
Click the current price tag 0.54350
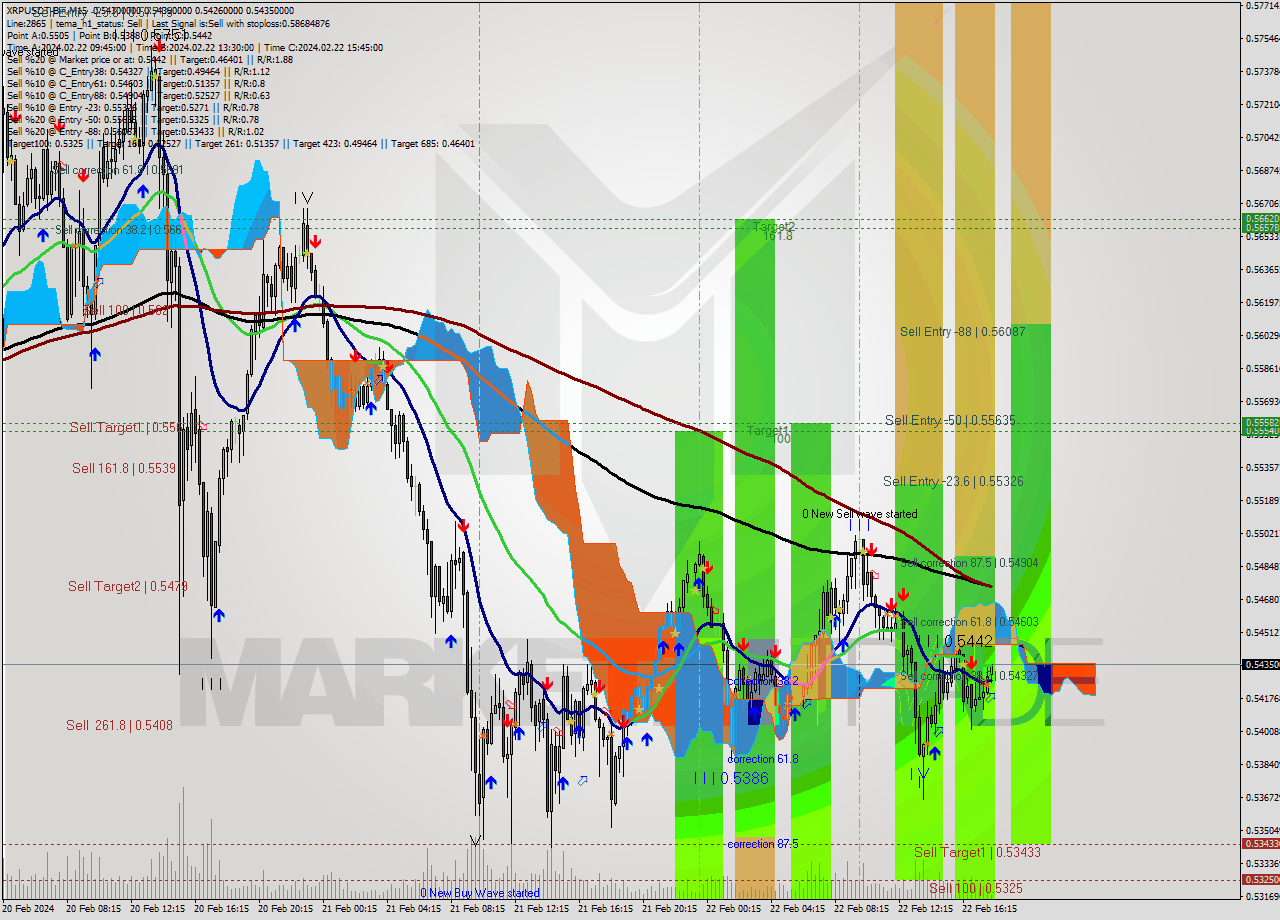pyautogui.click(x=1260, y=664)
